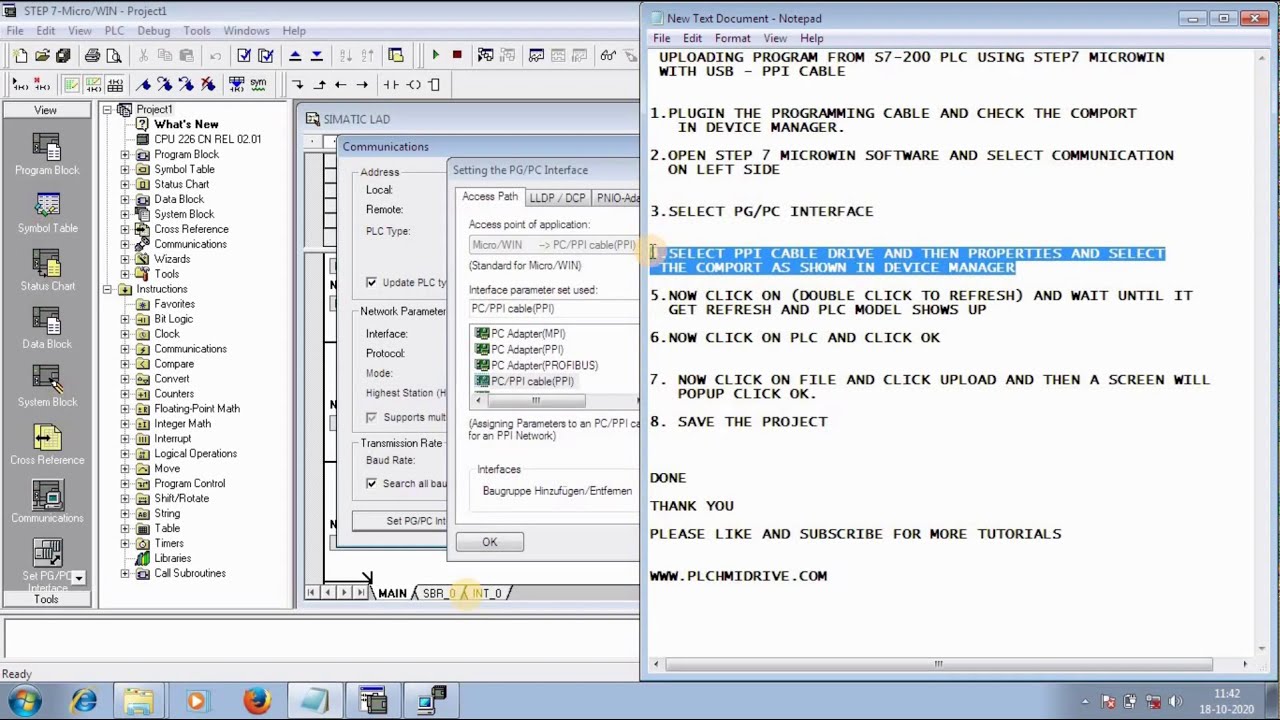Screen dimensions: 1280x720
Task: Open the access point dropdown Micro/WIN
Action: click(x=553, y=245)
